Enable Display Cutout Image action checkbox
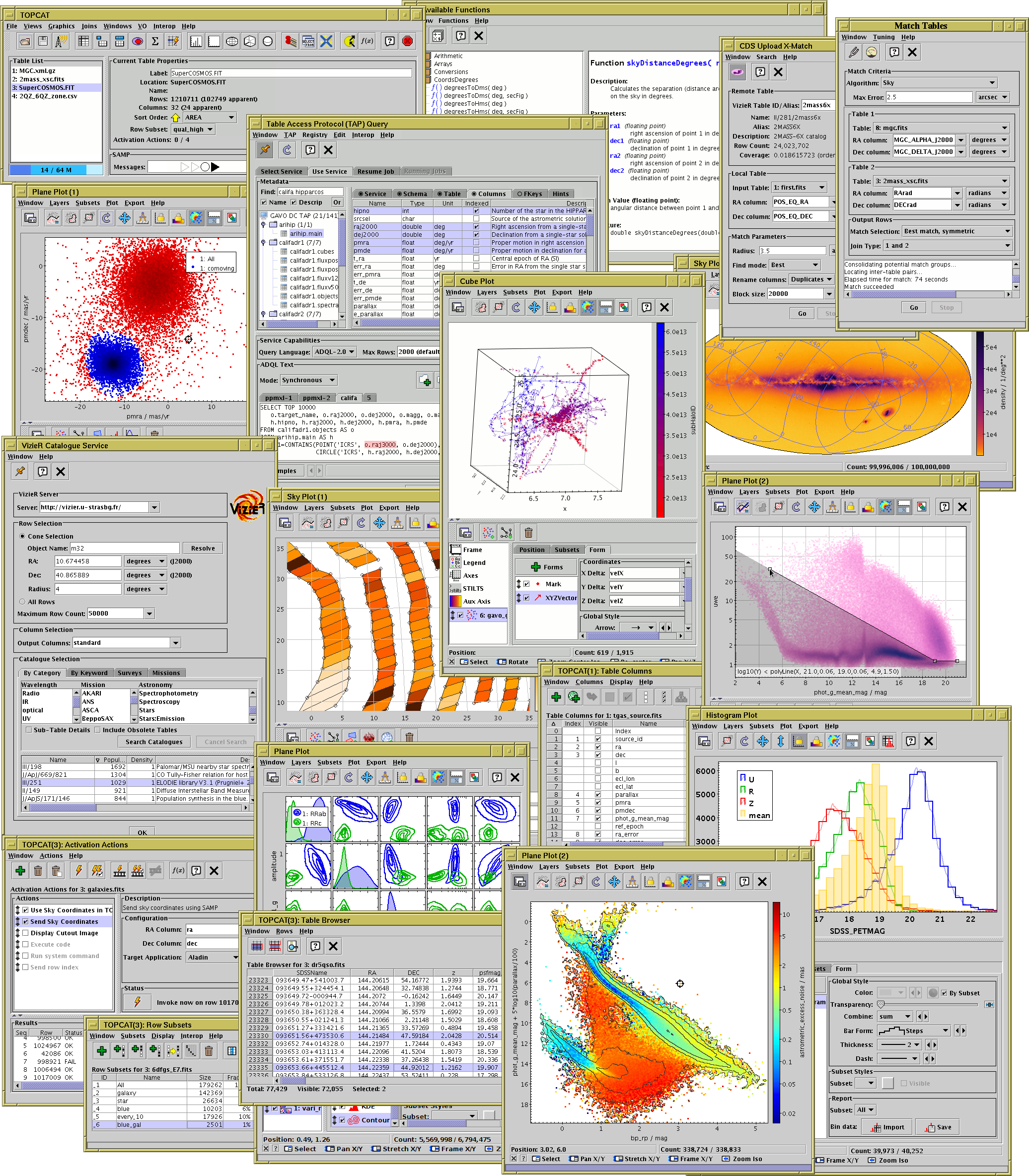 (x=25, y=933)
